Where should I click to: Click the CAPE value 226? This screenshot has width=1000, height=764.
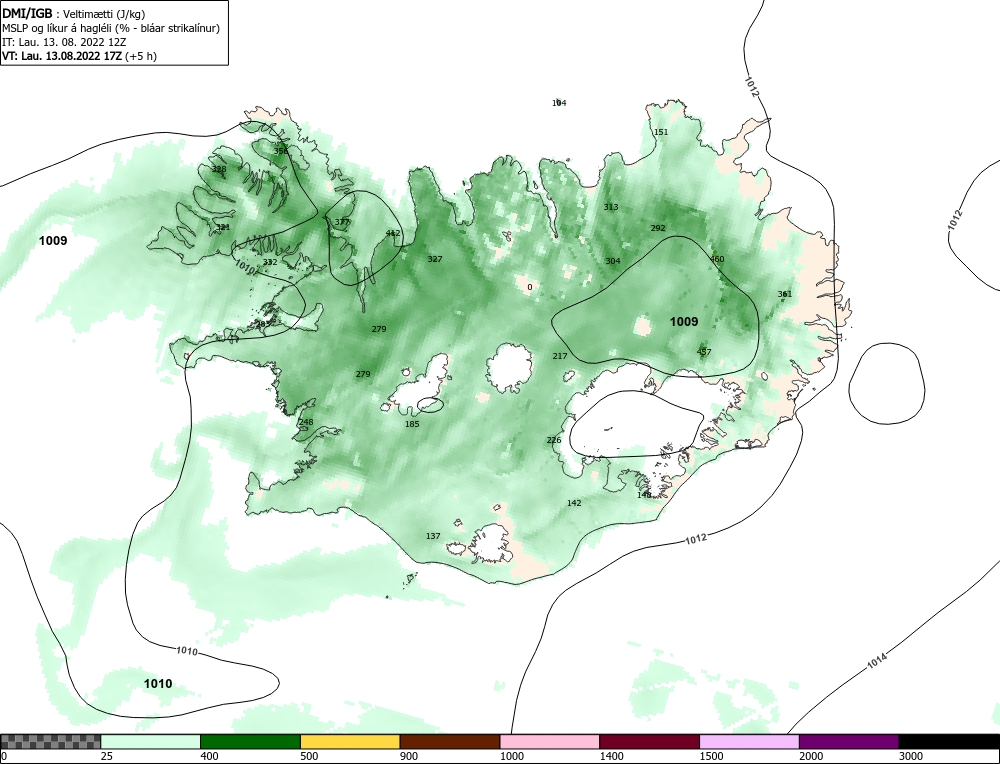tap(554, 440)
